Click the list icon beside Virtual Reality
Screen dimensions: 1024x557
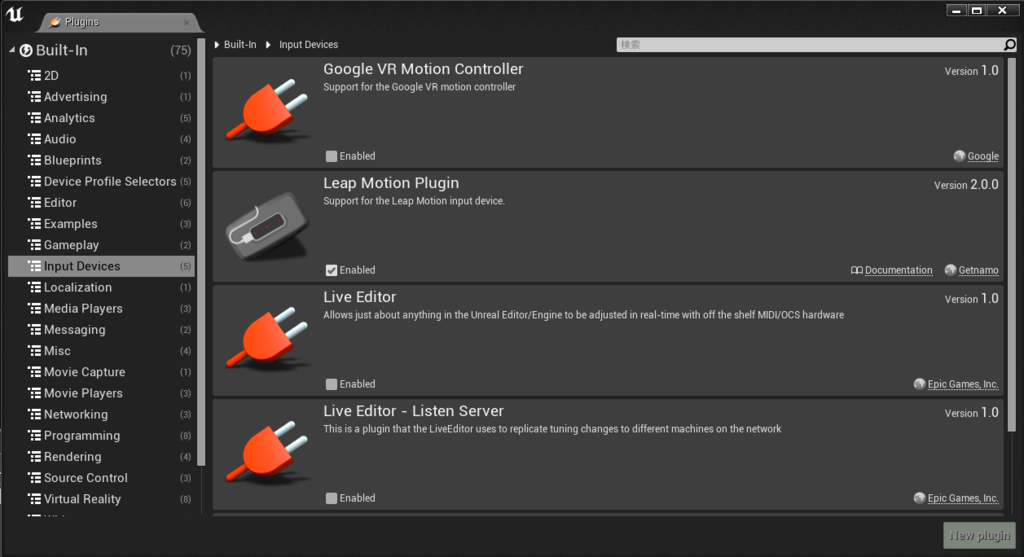35,500
